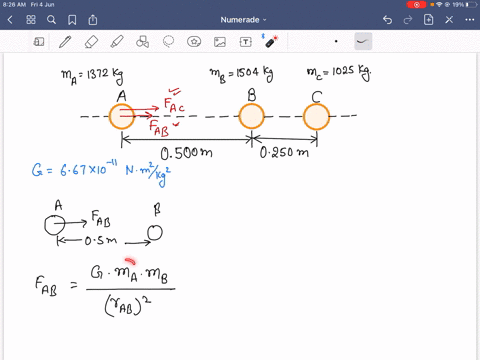Select the Image insert tool
This screenshot has height=360, width=480.
click(220, 42)
